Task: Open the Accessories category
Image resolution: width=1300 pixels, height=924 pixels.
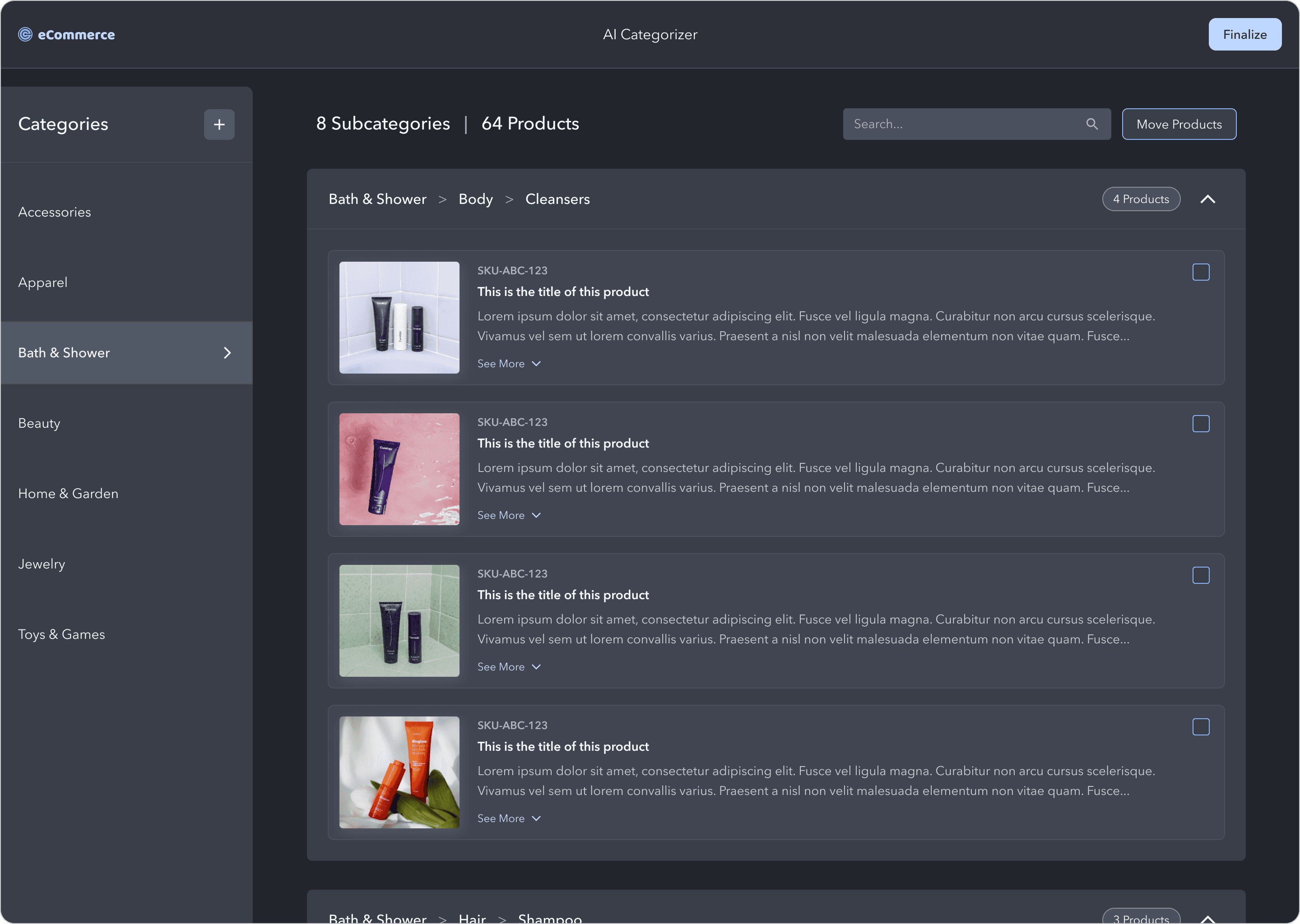Action: pos(55,212)
